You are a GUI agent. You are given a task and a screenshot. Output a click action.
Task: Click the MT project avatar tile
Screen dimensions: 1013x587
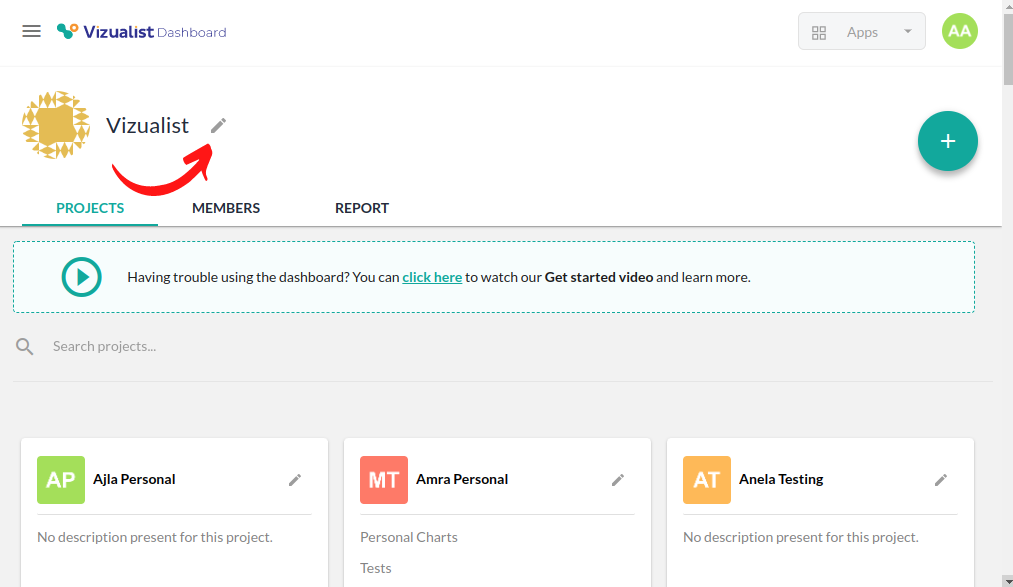(x=384, y=480)
